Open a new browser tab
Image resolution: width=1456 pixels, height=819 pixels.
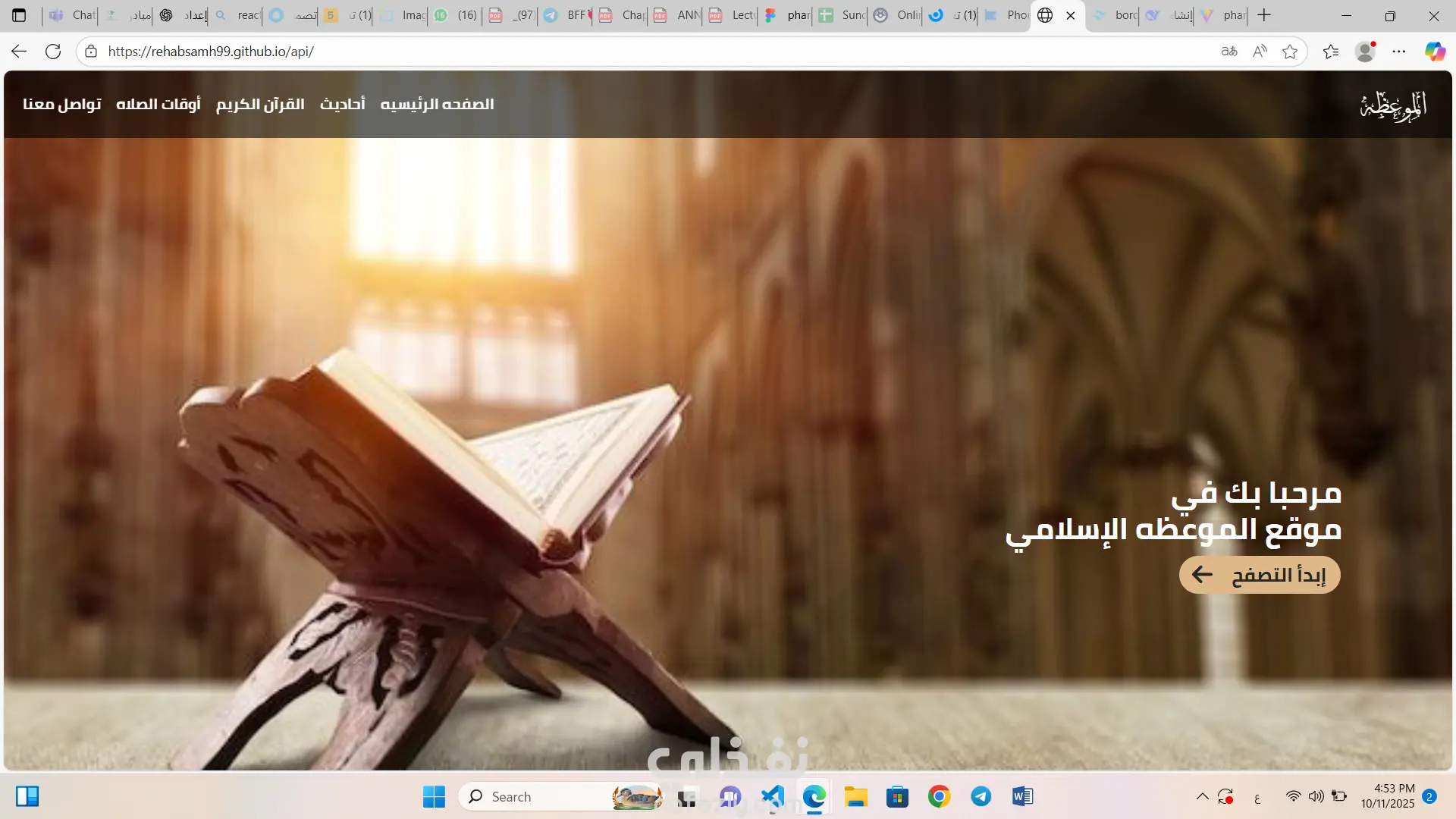1264,15
